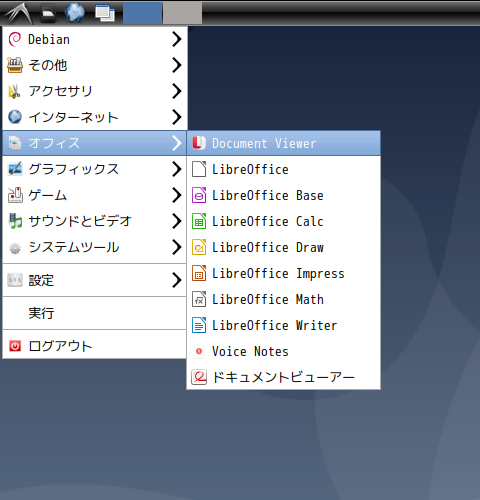Click the LibreOffice Draw yellow icon
The image size is (480, 500).
199,247
